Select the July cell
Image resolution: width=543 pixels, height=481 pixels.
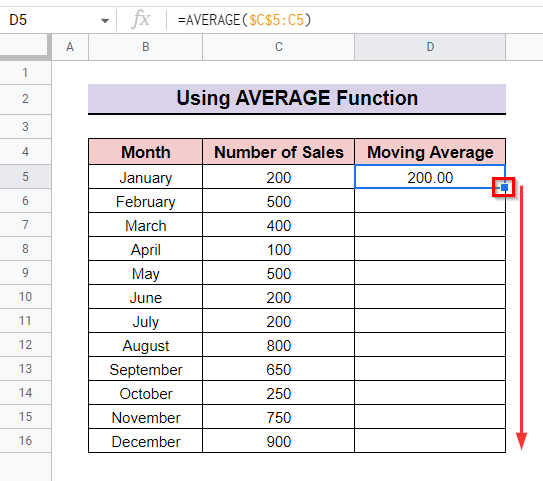coord(145,321)
